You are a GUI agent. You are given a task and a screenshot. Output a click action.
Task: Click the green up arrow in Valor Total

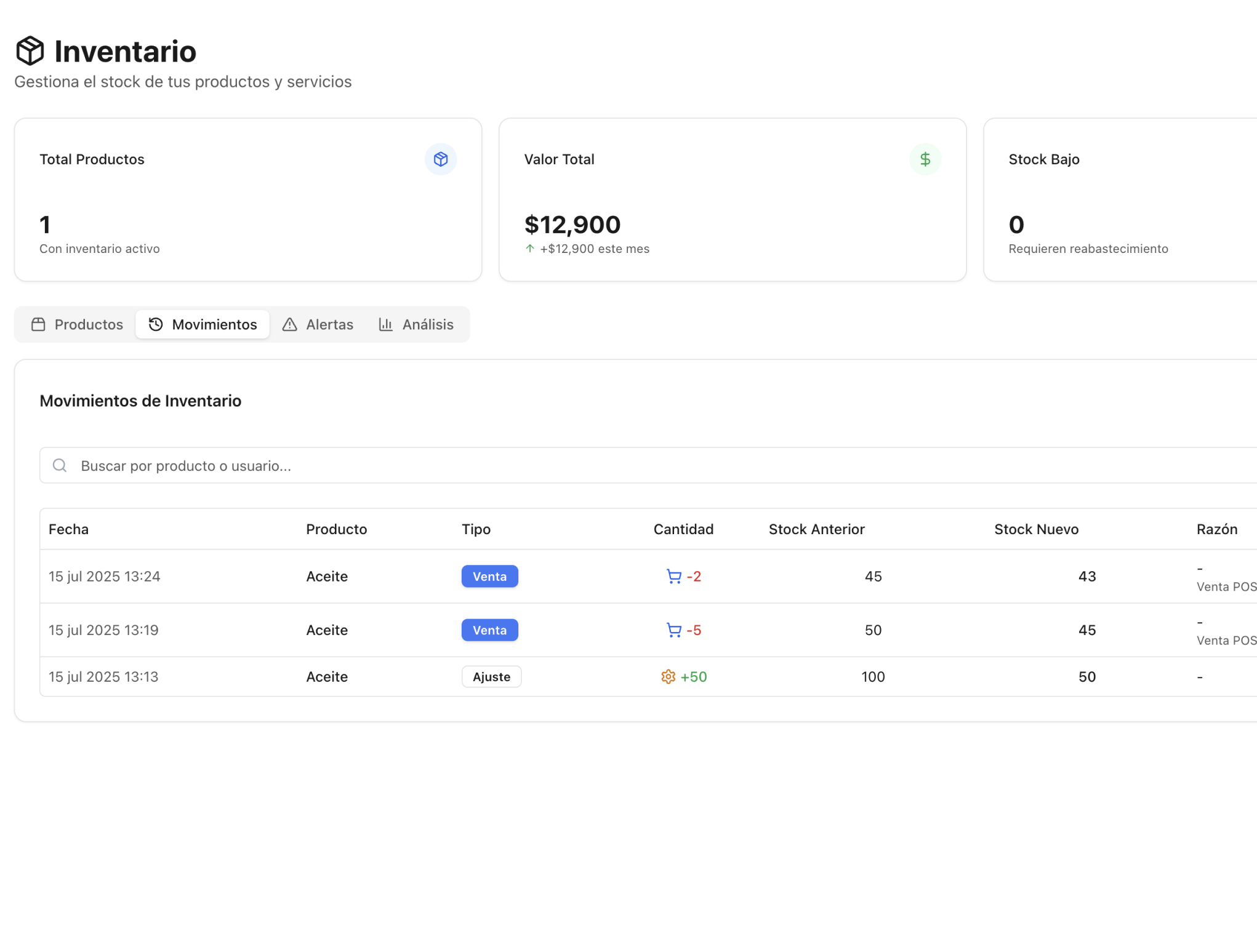529,249
